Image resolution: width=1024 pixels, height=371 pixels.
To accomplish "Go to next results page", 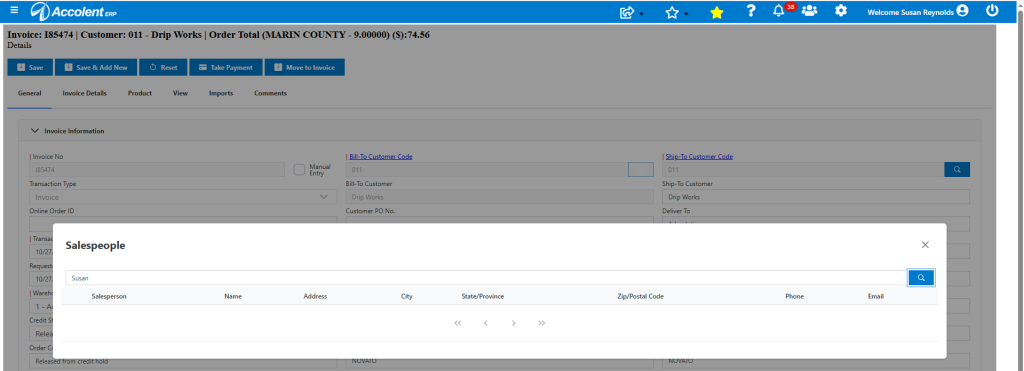I will (x=514, y=323).
